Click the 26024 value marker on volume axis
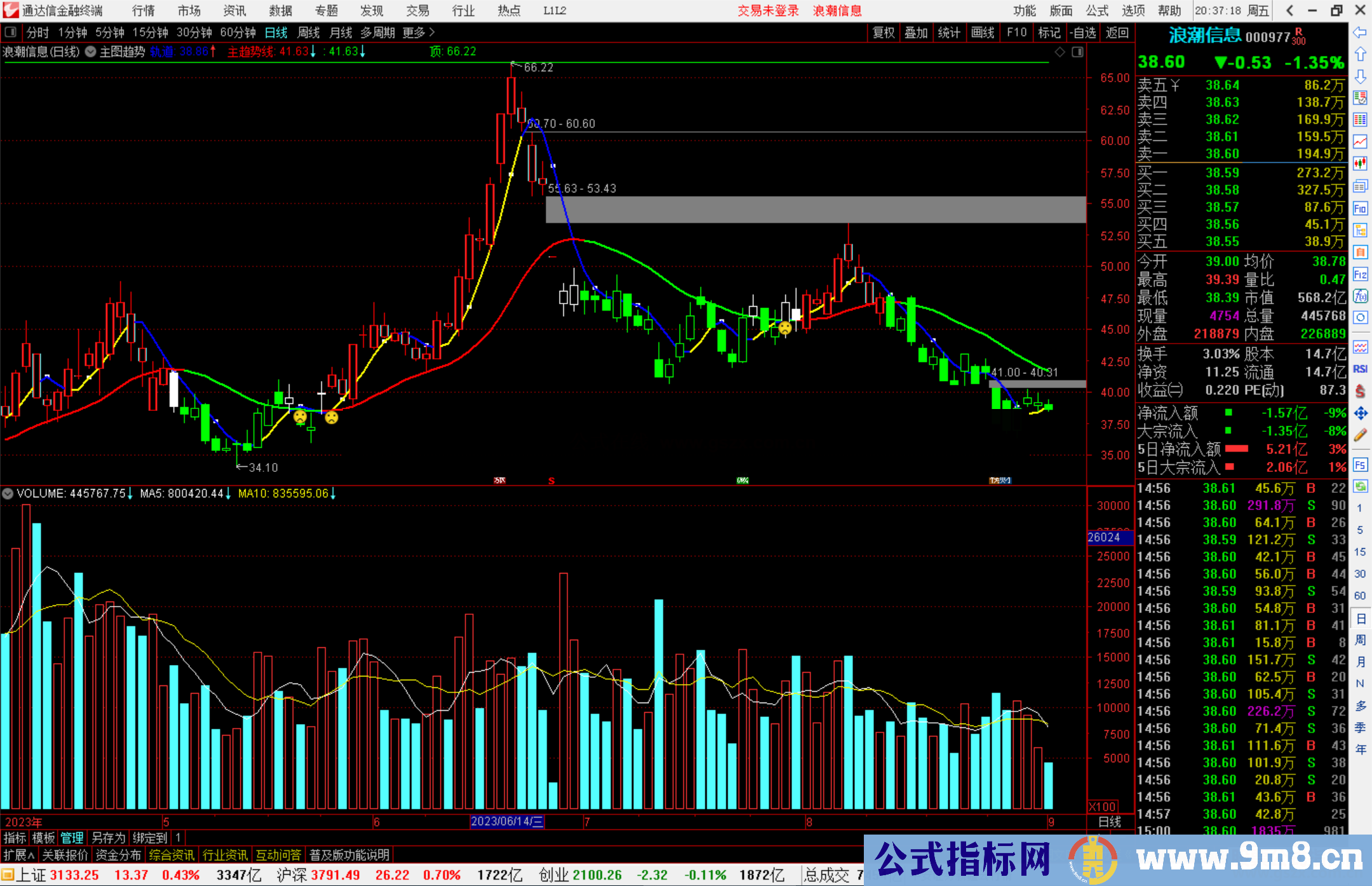This screenshot has width=1372, height=886. 1110,537
